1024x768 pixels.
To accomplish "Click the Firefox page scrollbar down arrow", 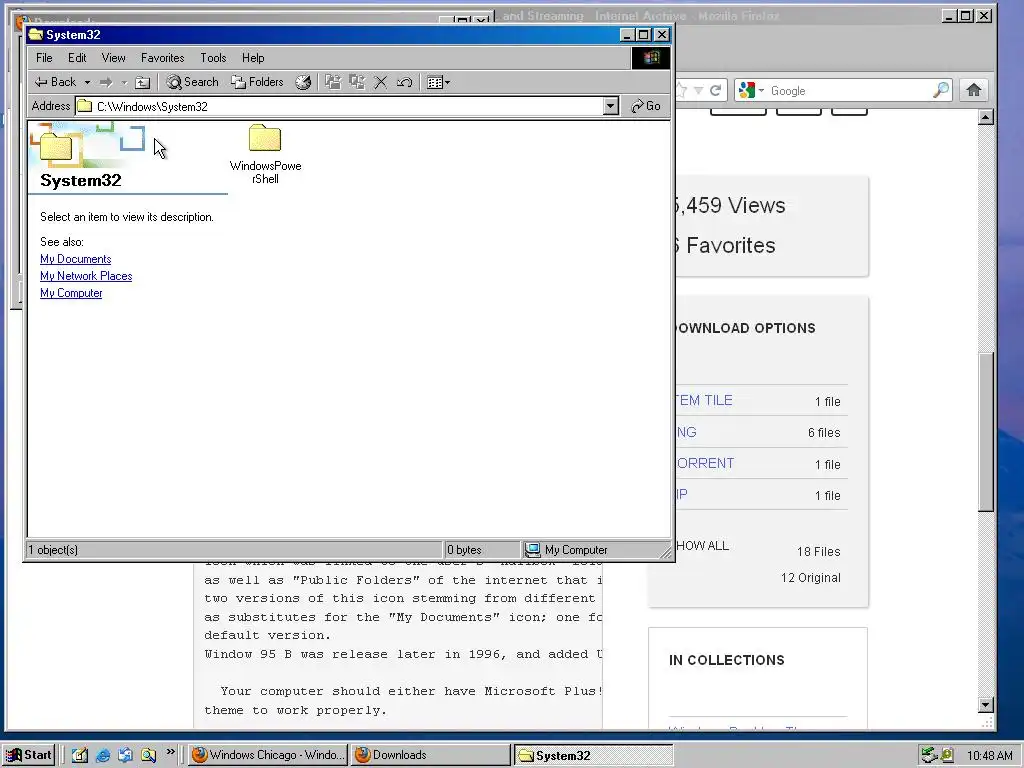I will click(986, 705).
